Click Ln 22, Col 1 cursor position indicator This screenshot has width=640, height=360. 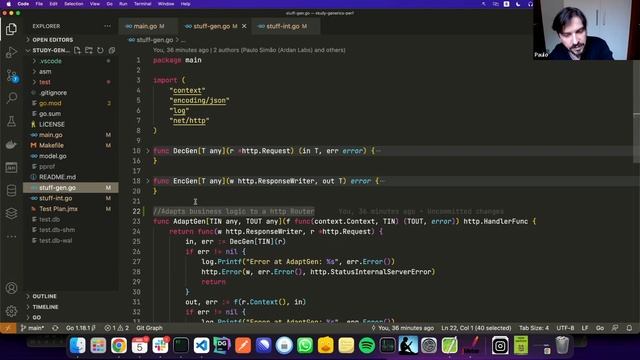point(476,328)
